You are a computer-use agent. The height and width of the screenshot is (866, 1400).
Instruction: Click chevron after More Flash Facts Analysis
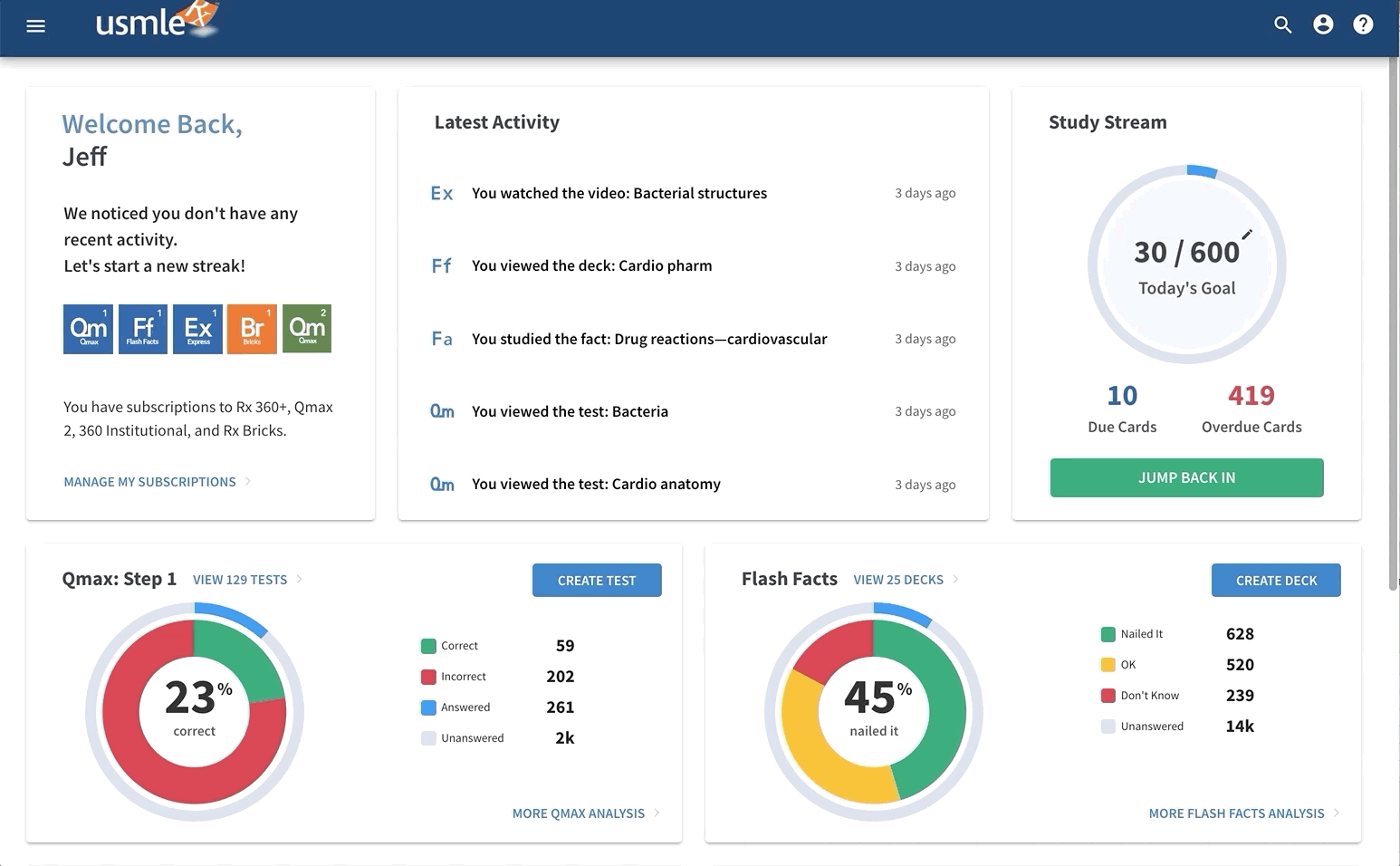pyautogui.click(x=1337, y=813)
